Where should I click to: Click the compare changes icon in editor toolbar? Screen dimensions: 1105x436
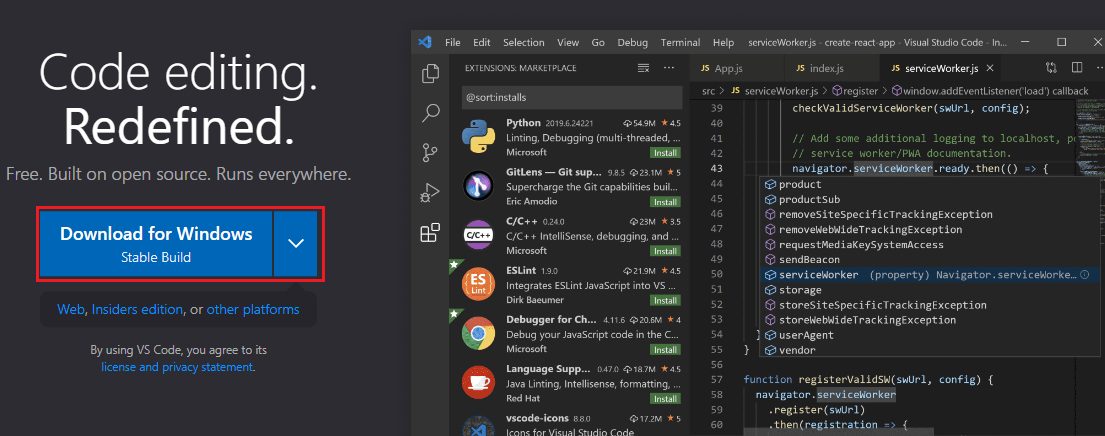coord(1051,68)
